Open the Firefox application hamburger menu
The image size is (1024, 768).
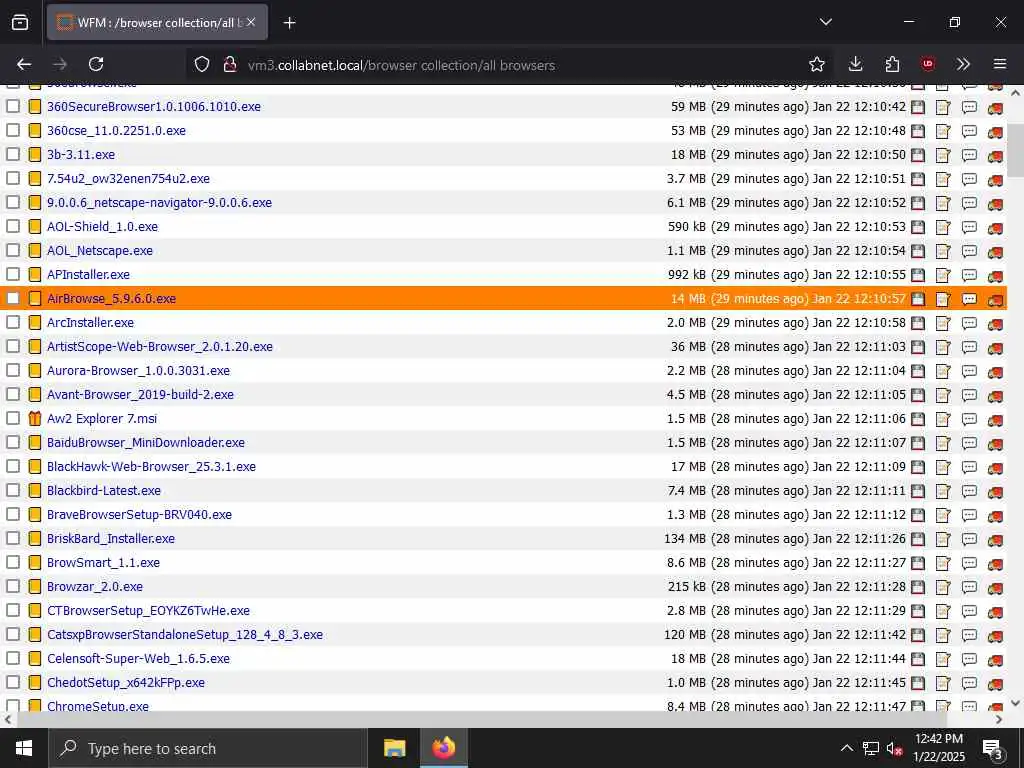(x=999, y=64)
